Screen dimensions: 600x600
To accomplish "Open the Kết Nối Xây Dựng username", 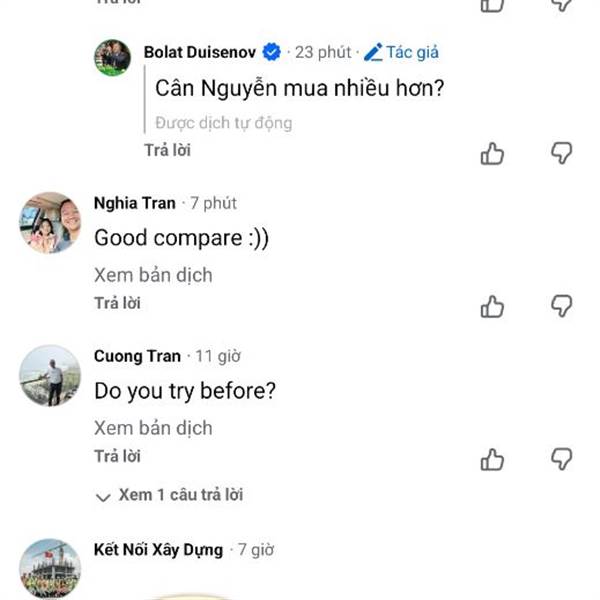I will click(x=158, y=549).
